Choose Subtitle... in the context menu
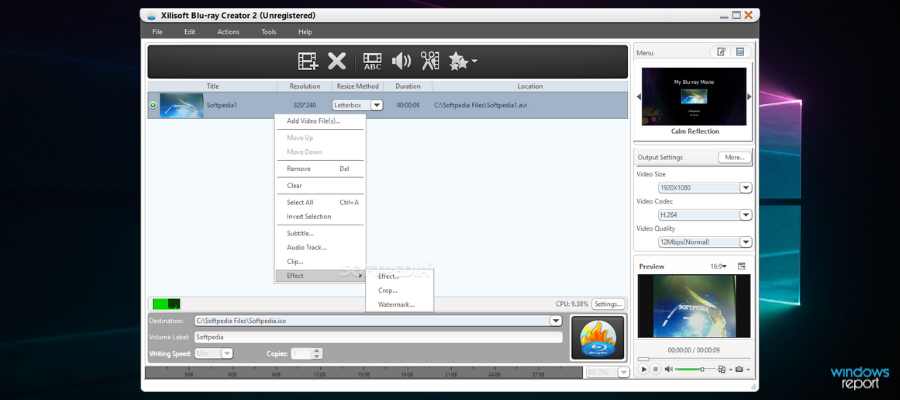Viewport: 900px width, 400px height. pyautogui.click(x=320, y=234)
